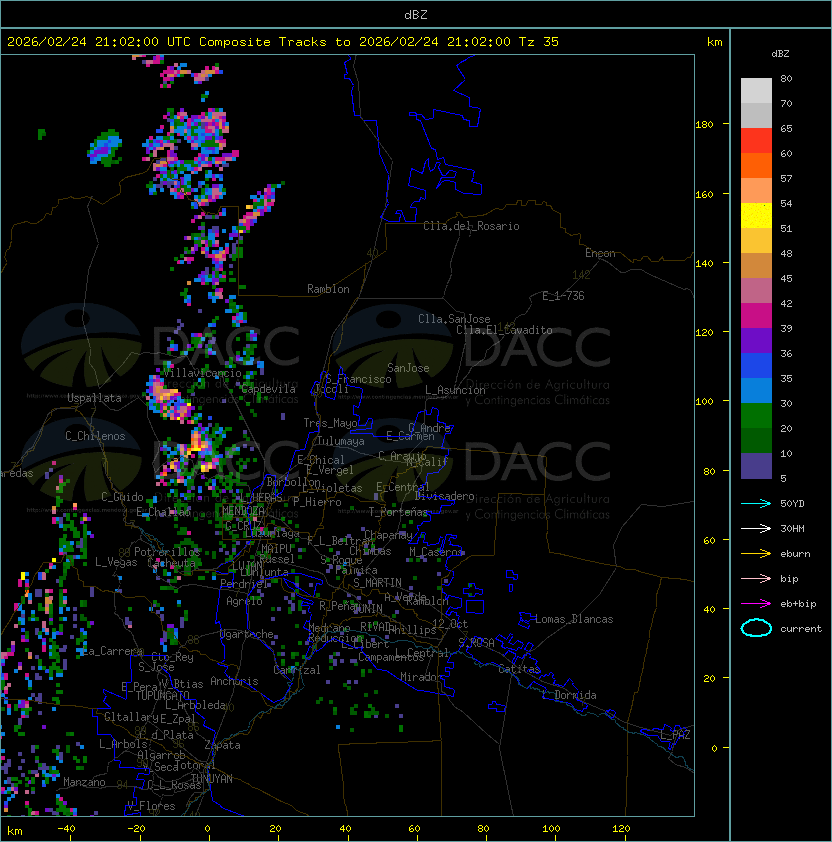Image resolution: width=832 pixels, height=842 pixels.
Task: Click the cyan ellipse 'current' symbol
Action: point(756,628)
